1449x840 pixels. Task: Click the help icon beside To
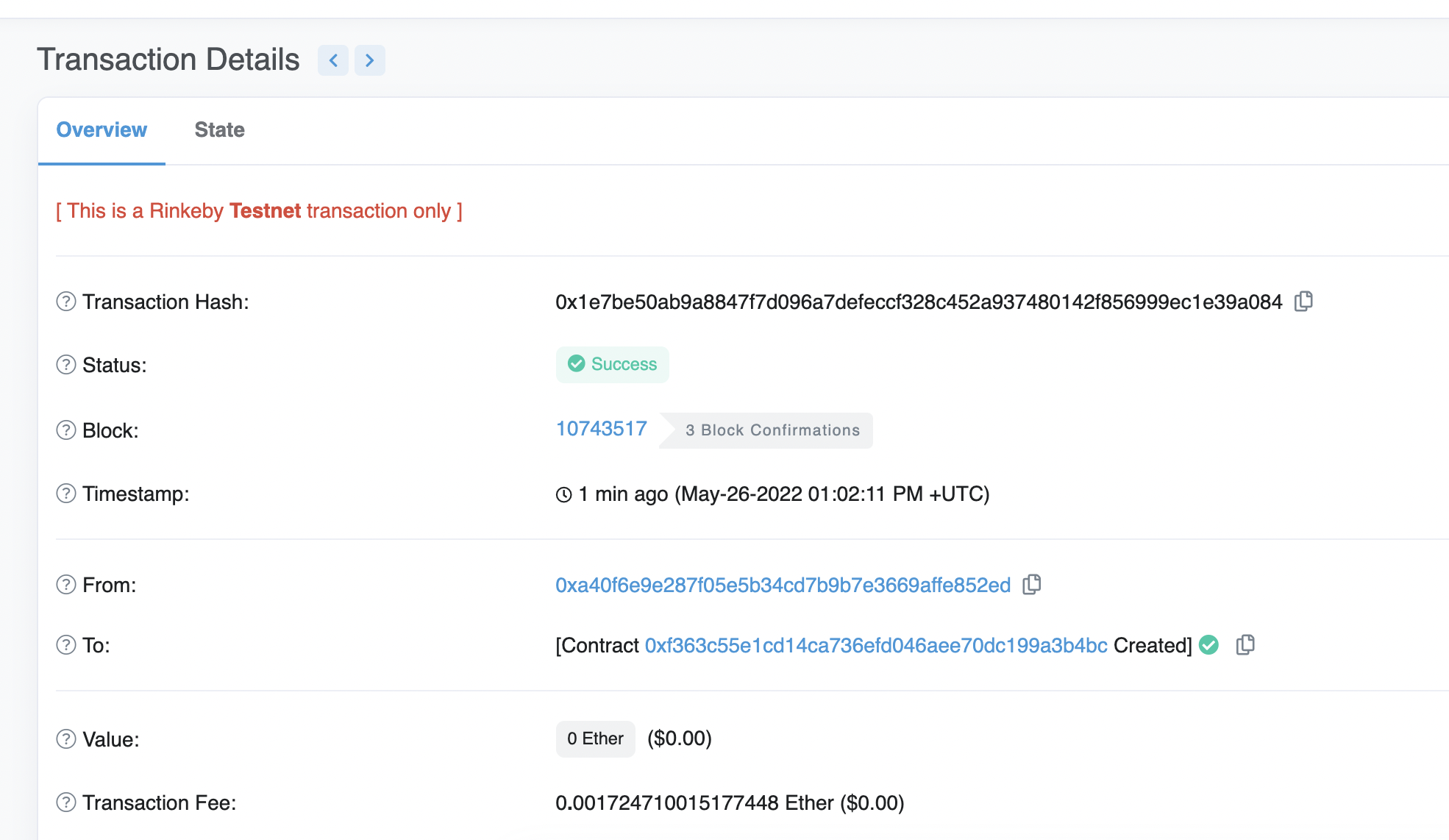point(66,645)
